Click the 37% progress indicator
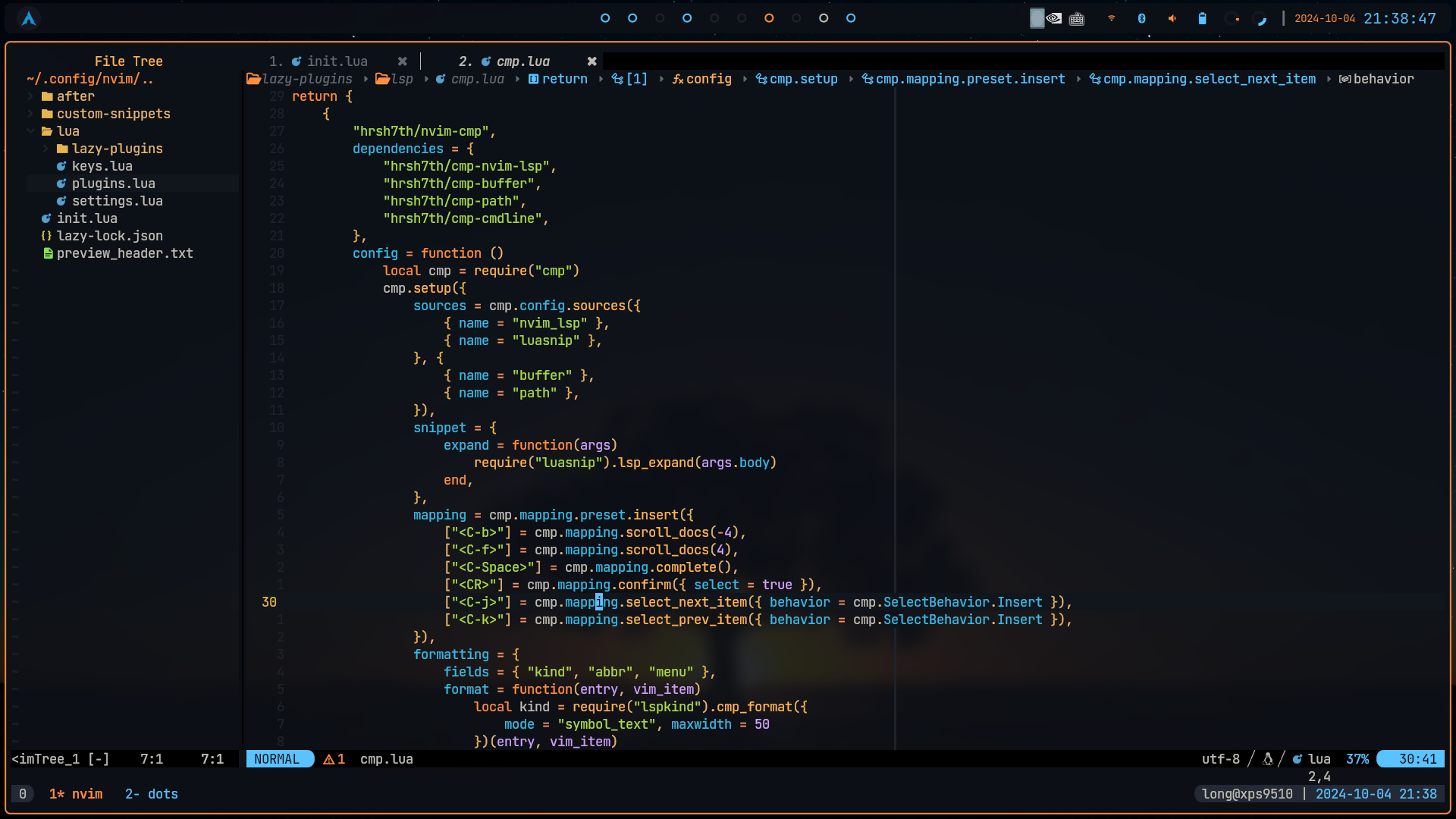 [1357, 759]
